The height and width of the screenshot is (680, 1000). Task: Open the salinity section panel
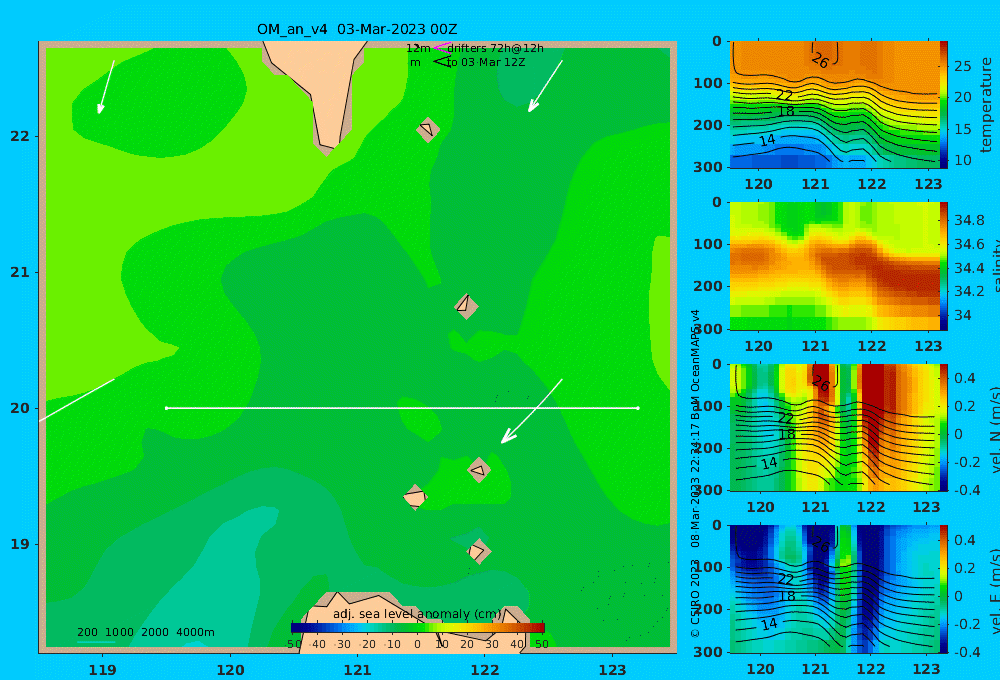[834, 266]
